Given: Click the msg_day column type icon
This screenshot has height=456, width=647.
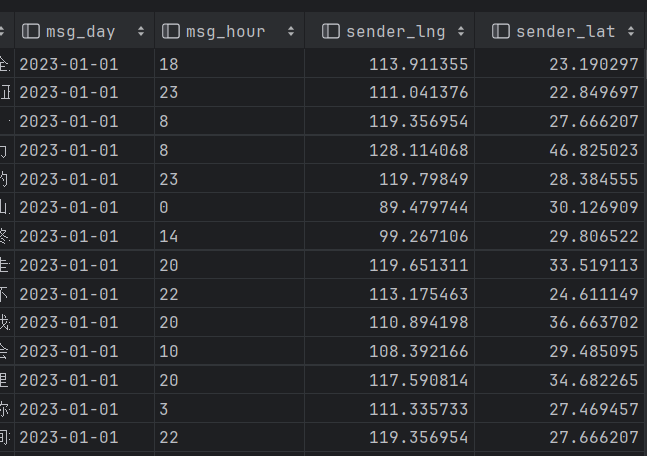Looking at the screenshot, I should [31, 31].
